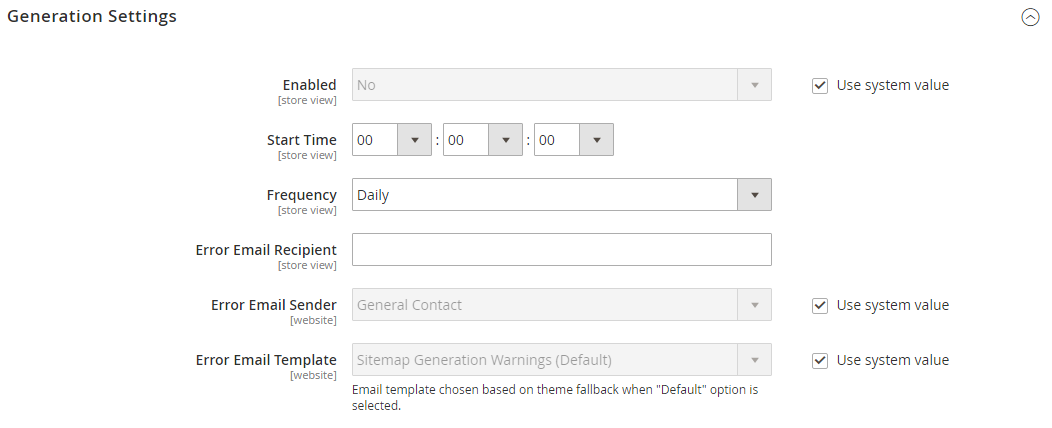Click the Generation Settings heading
Viewport: 1052px width, 428px height.
tap(92, 17)
